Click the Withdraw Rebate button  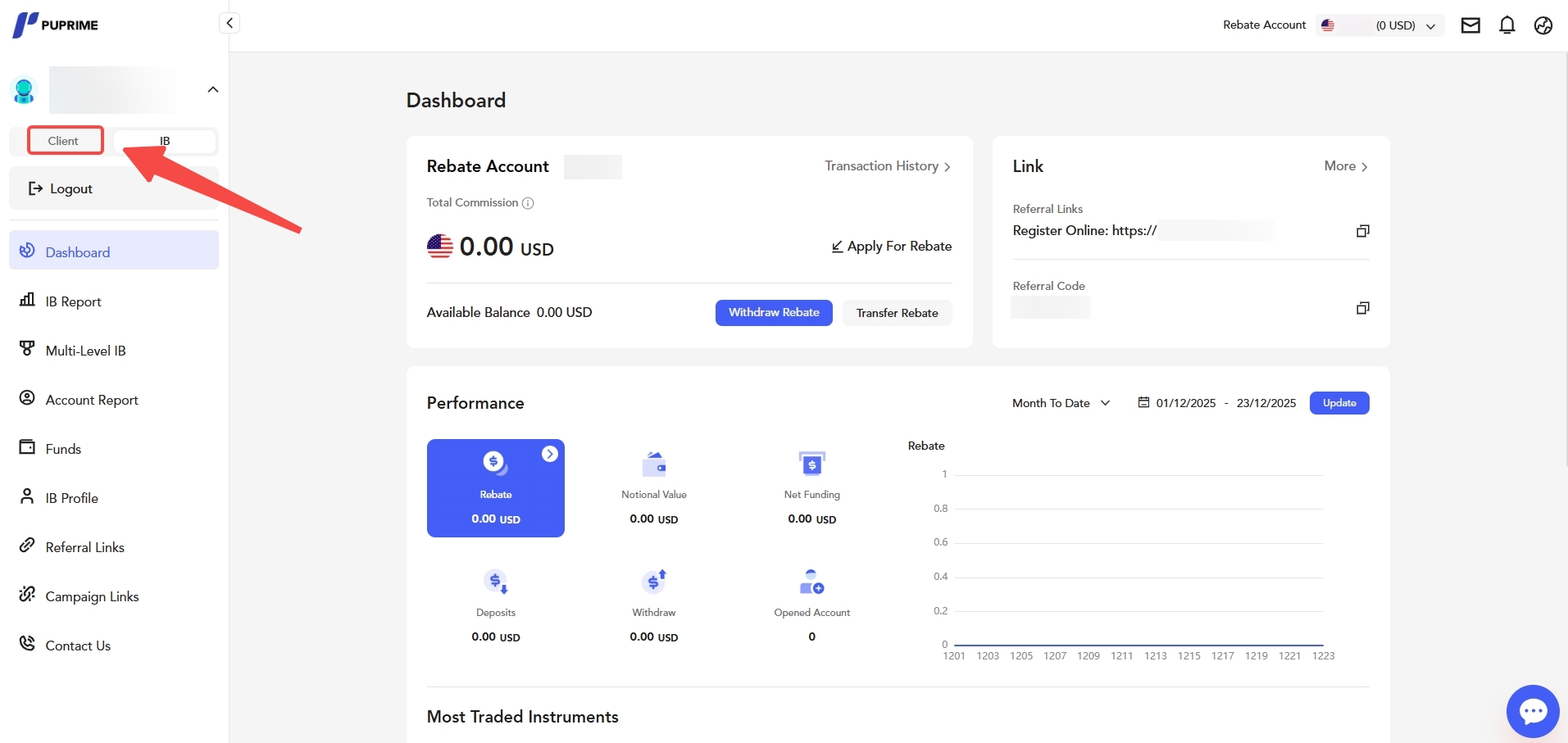click(773, 313)
